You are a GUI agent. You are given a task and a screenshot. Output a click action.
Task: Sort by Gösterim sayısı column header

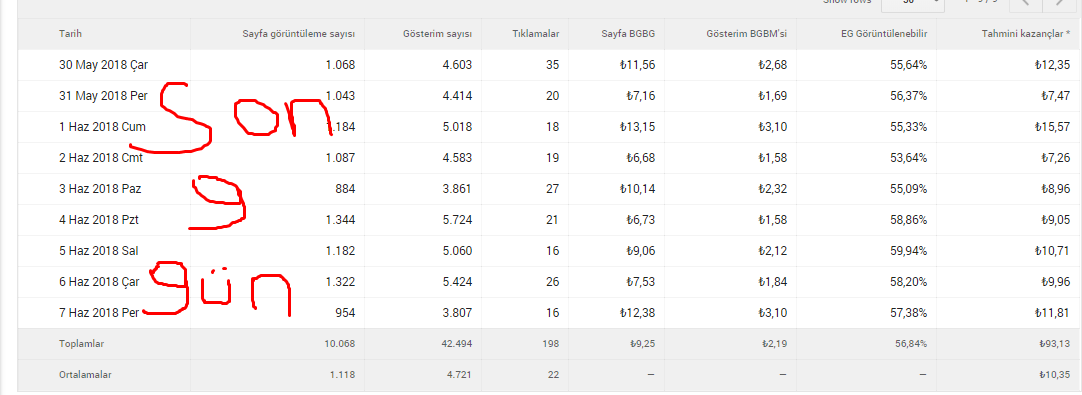click(x=437, y=33)
